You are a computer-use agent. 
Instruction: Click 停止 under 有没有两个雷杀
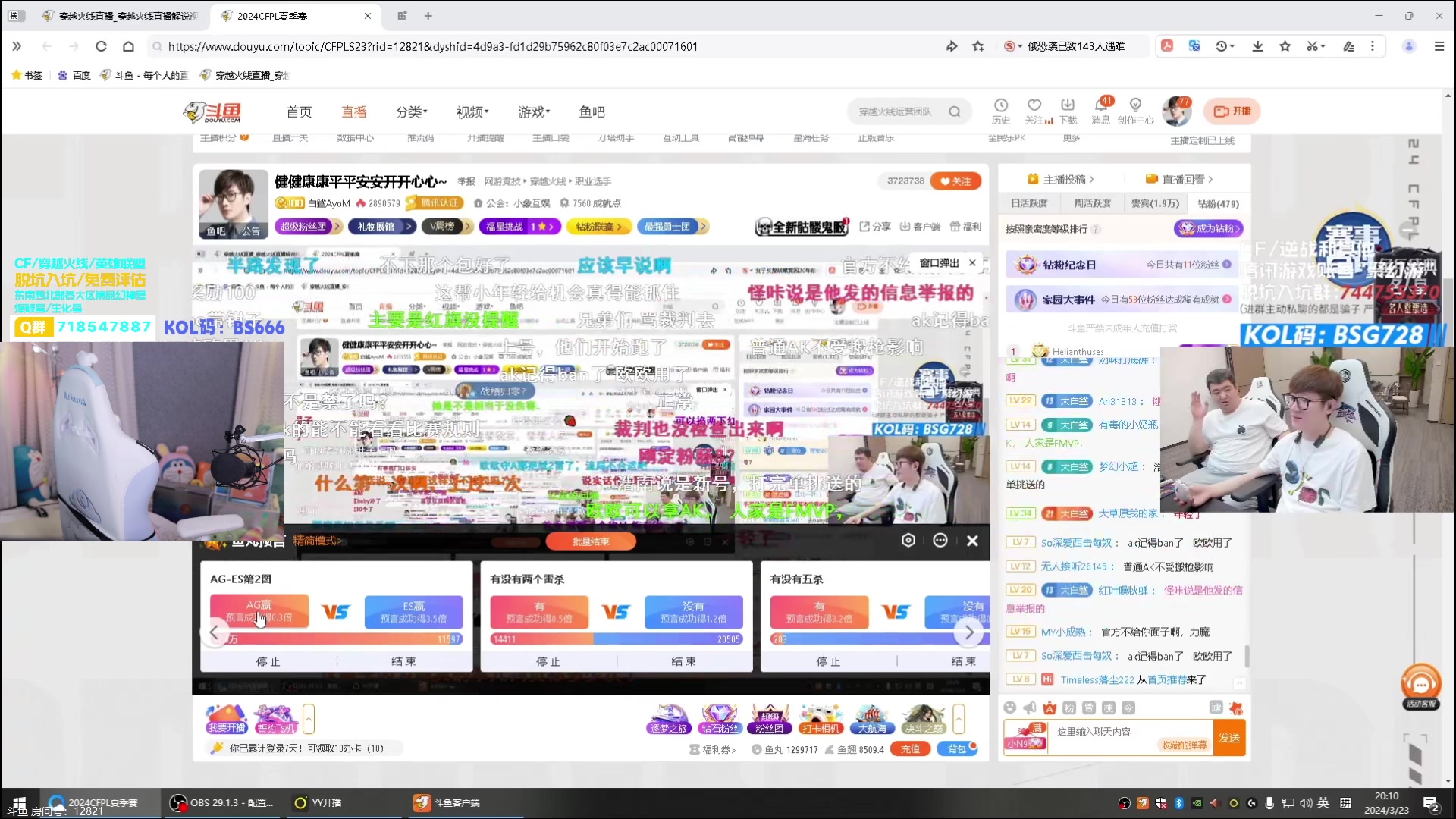[x=548, y=661]
